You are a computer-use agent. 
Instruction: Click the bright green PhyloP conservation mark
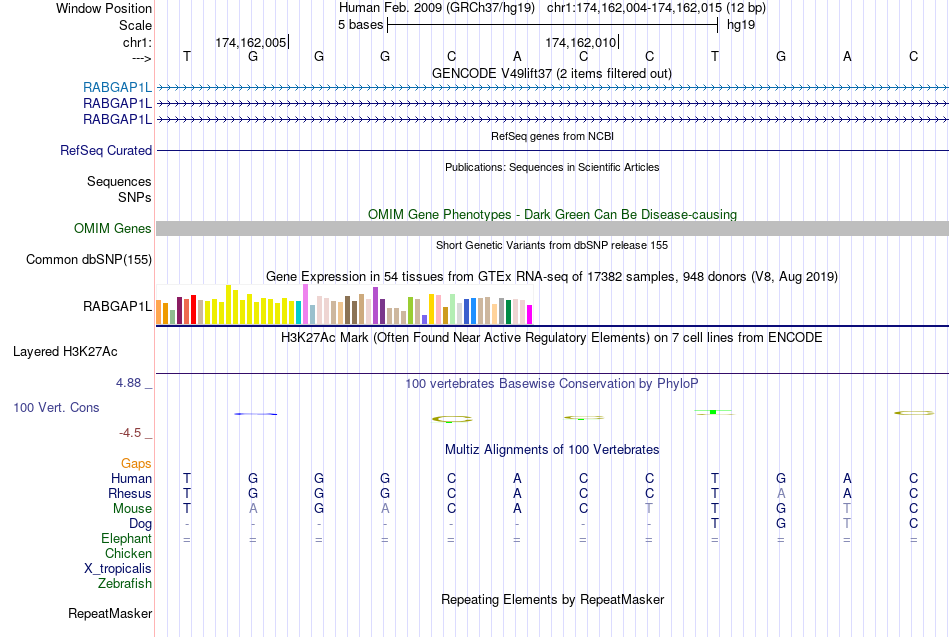(713, 412)
